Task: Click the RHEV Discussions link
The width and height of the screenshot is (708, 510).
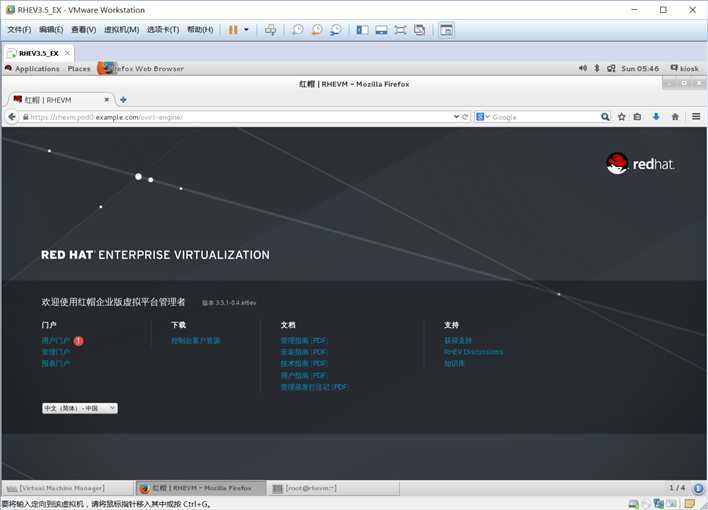Action: 473,352
